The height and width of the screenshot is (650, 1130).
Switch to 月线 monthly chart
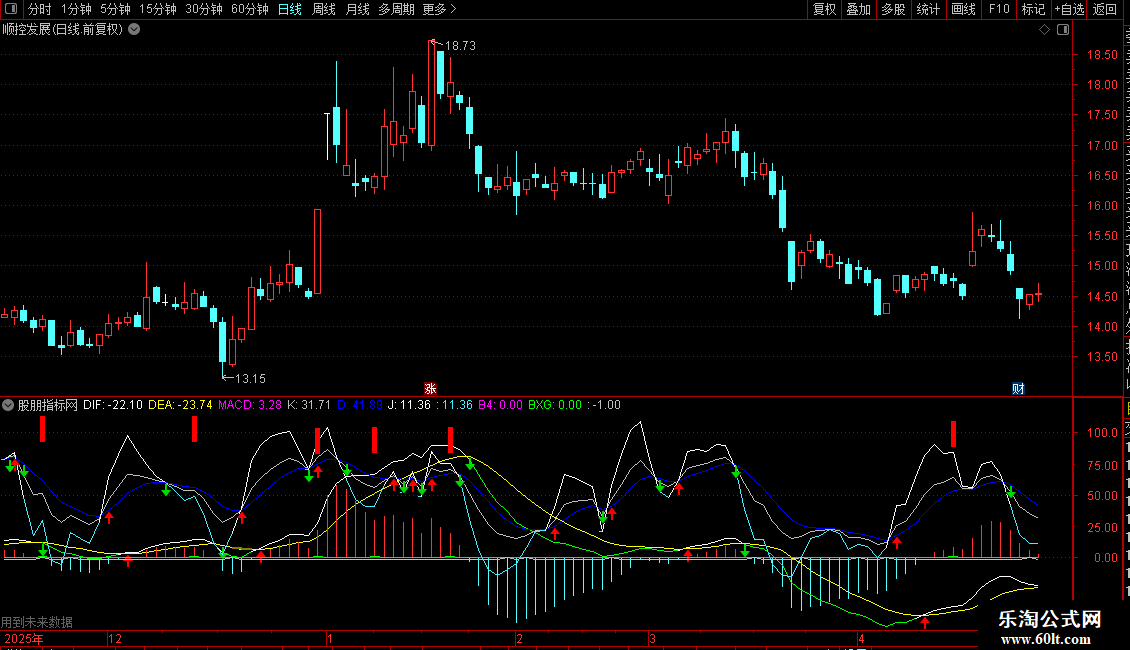357,9
